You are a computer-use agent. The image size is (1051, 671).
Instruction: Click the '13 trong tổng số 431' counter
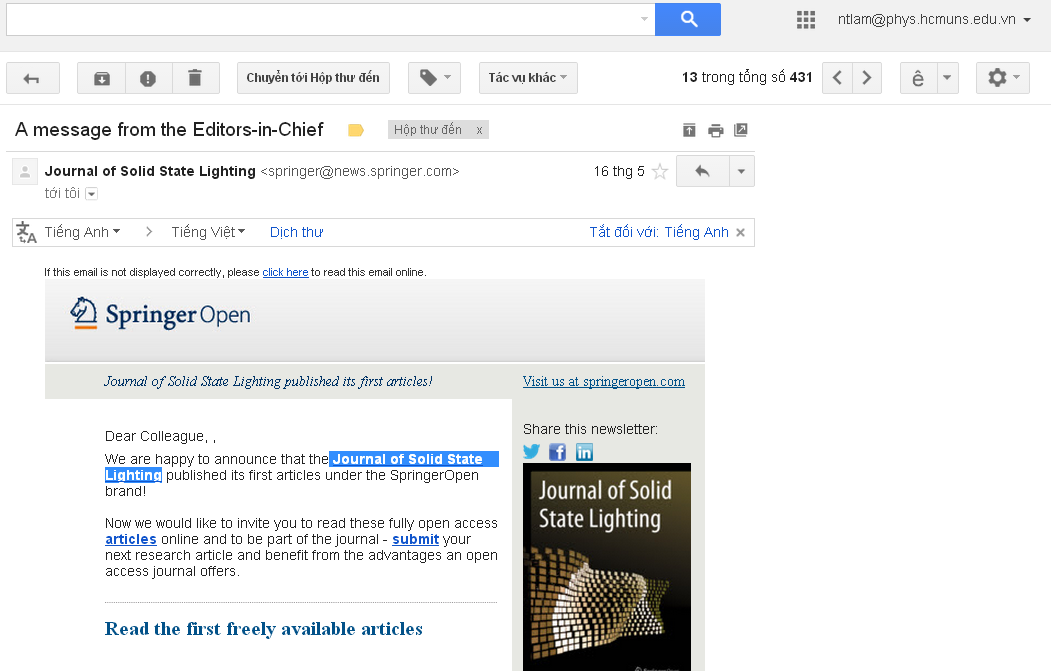(747, 78)
